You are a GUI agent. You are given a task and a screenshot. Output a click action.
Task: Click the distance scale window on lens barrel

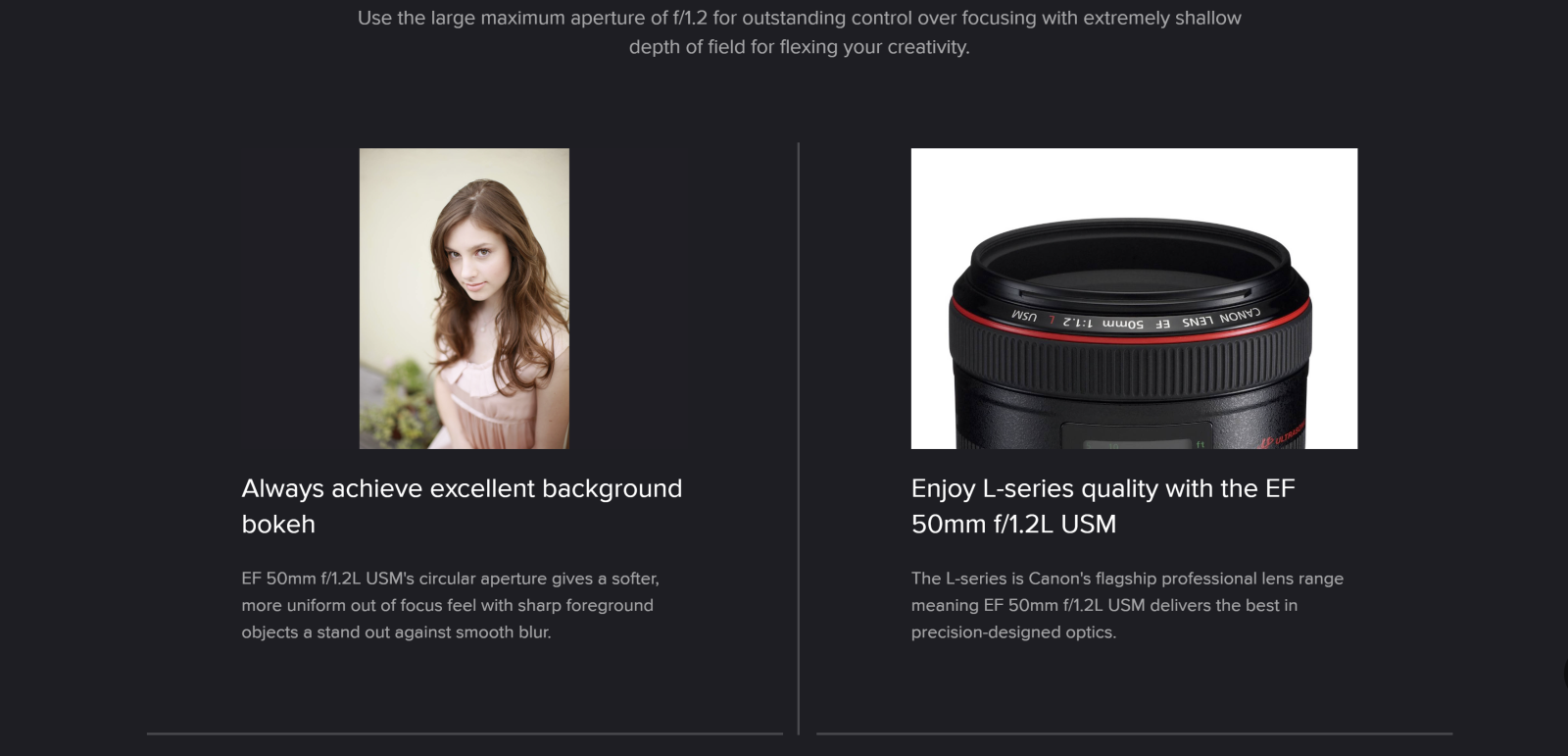(x=1137, y=436)
